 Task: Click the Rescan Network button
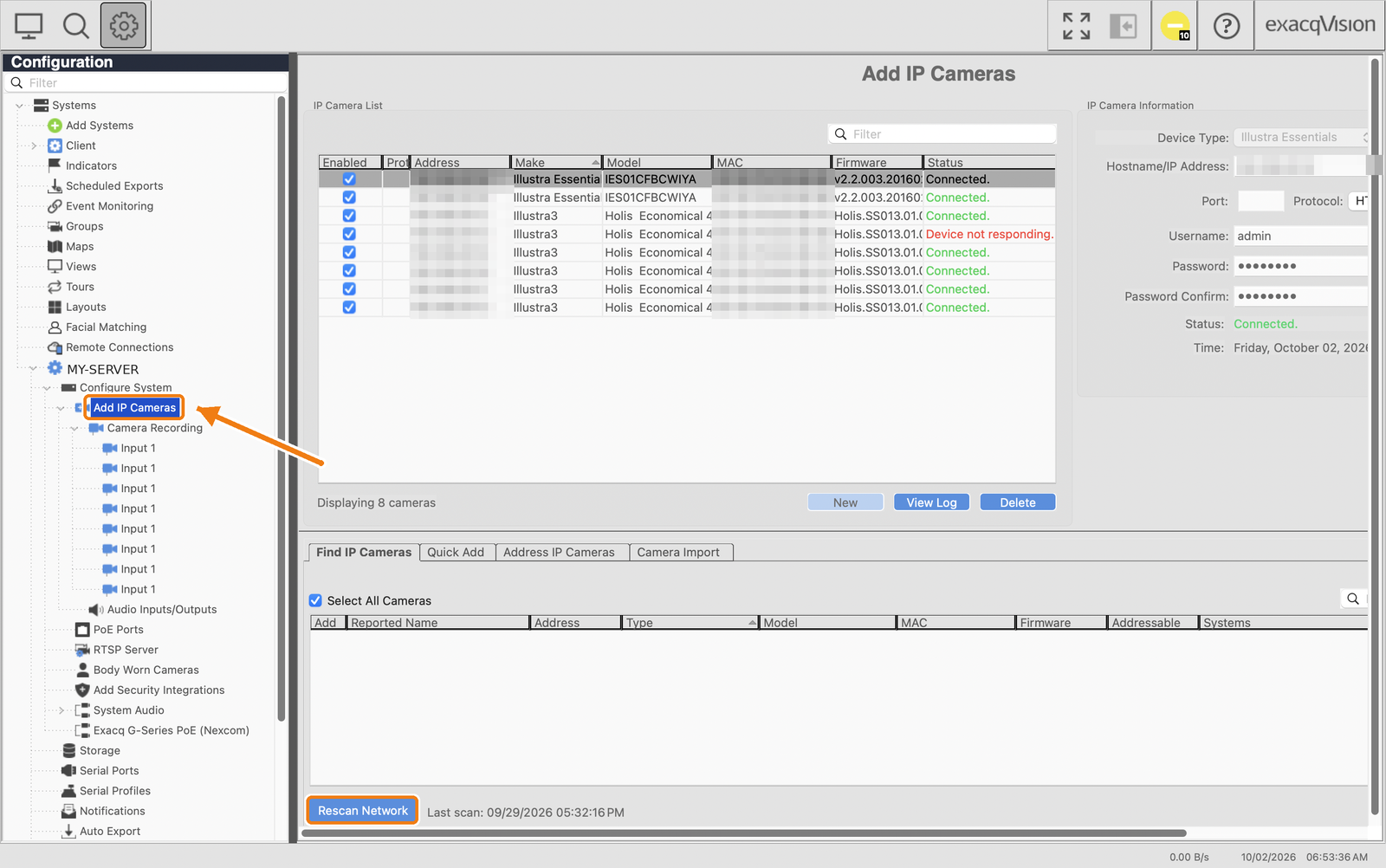pyautogui.click(x=363, y=811)
